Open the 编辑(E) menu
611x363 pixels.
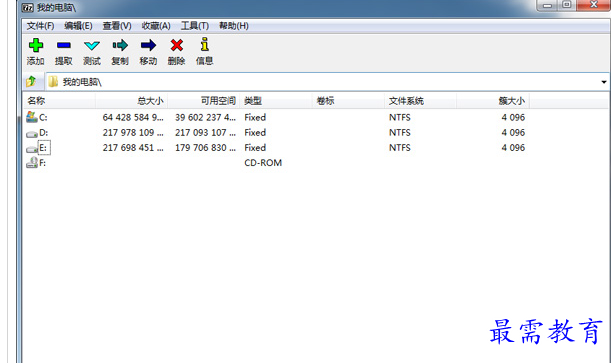point(78,26)
